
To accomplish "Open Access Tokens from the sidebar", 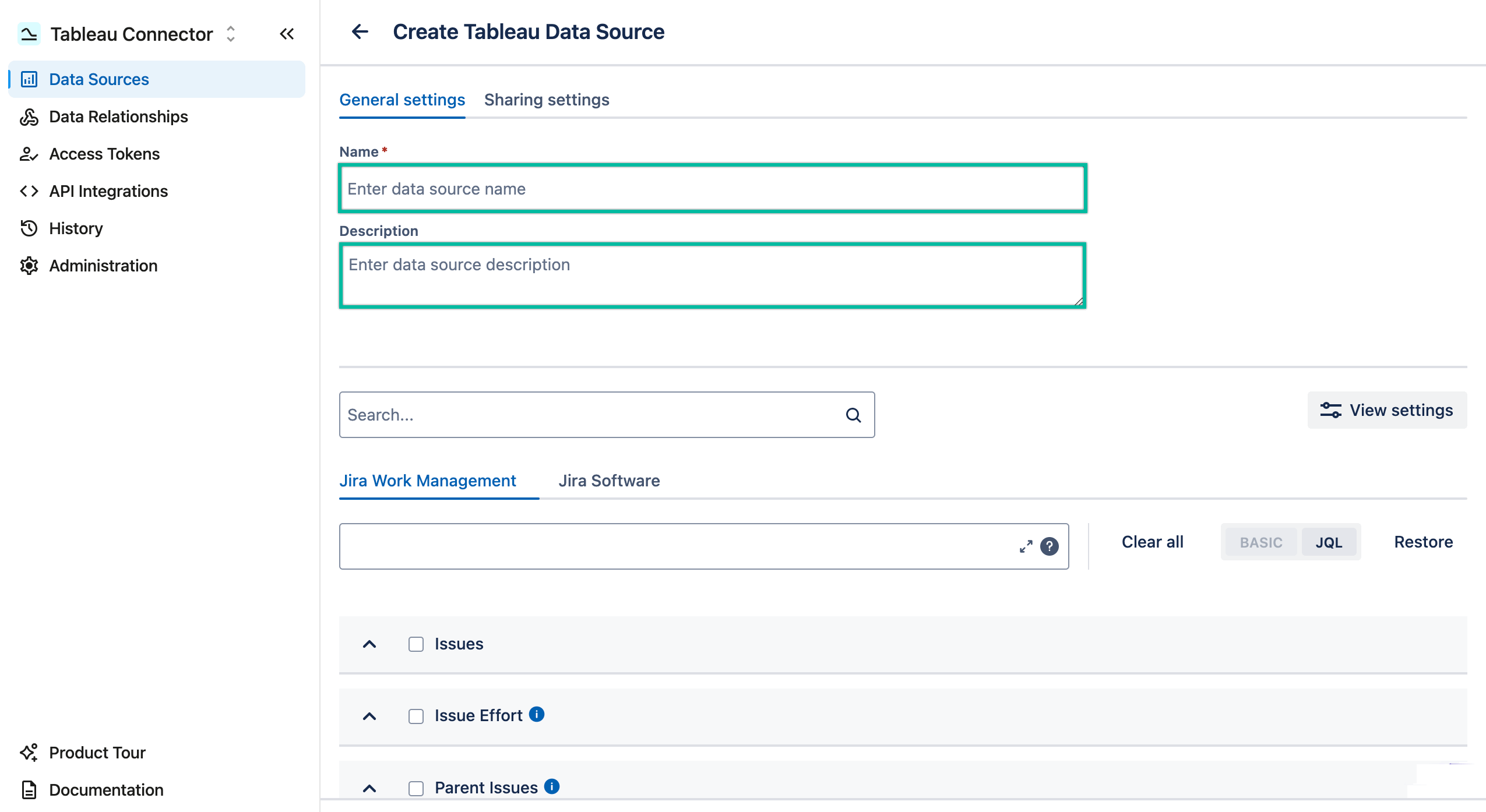I will tap(104, 153).
